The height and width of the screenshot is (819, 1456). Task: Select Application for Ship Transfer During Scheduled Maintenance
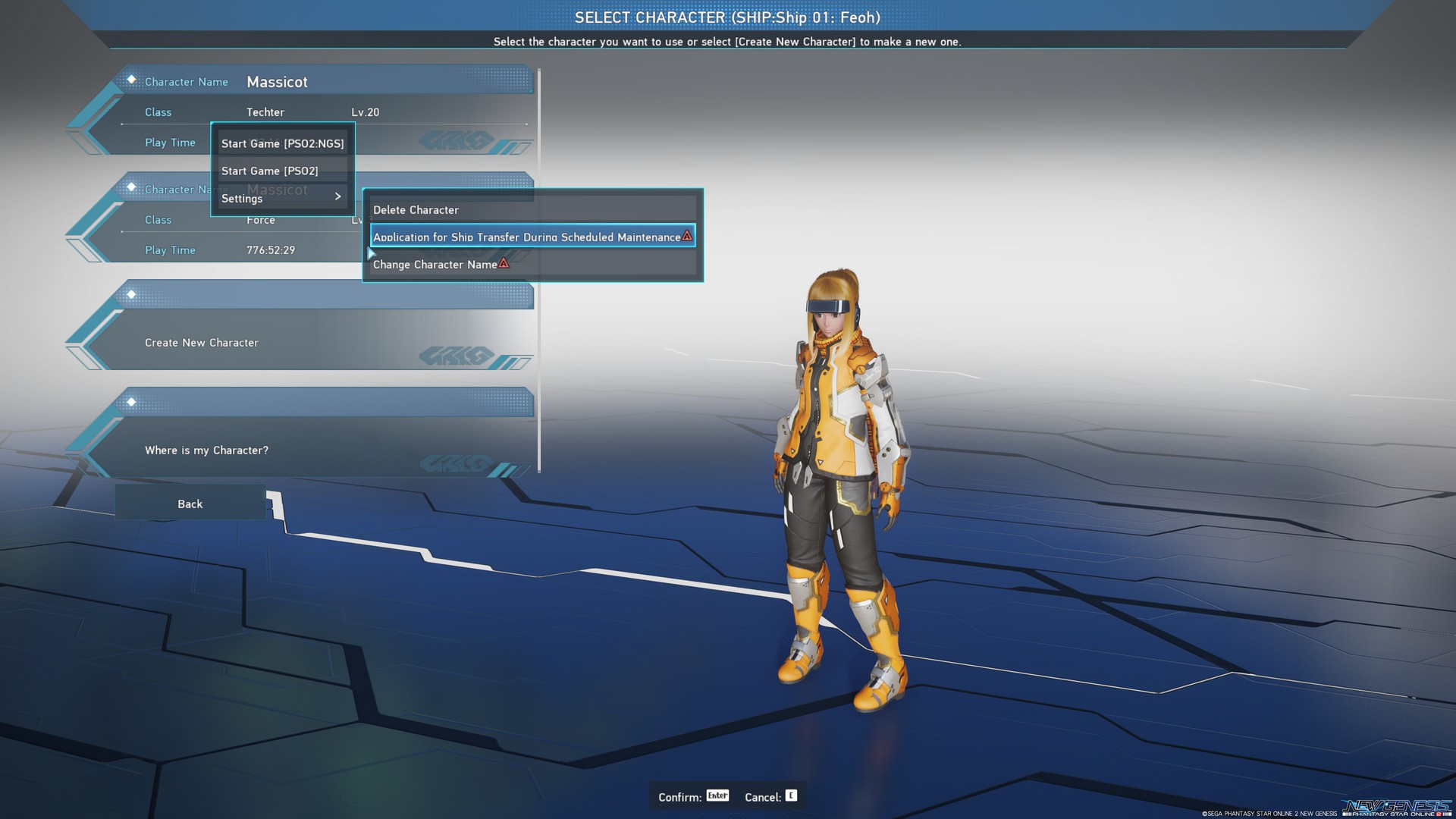[x=526, y=237]
